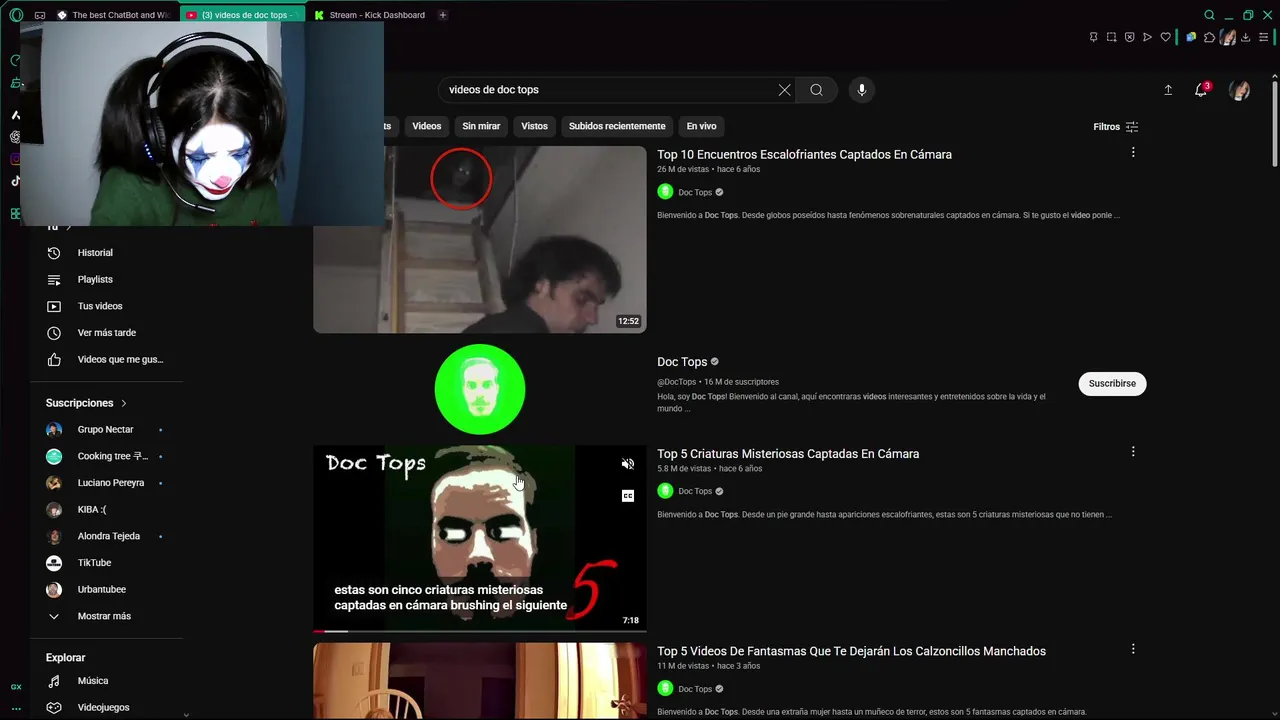Open the workspaces icon beside the tabs

(40, 15)
